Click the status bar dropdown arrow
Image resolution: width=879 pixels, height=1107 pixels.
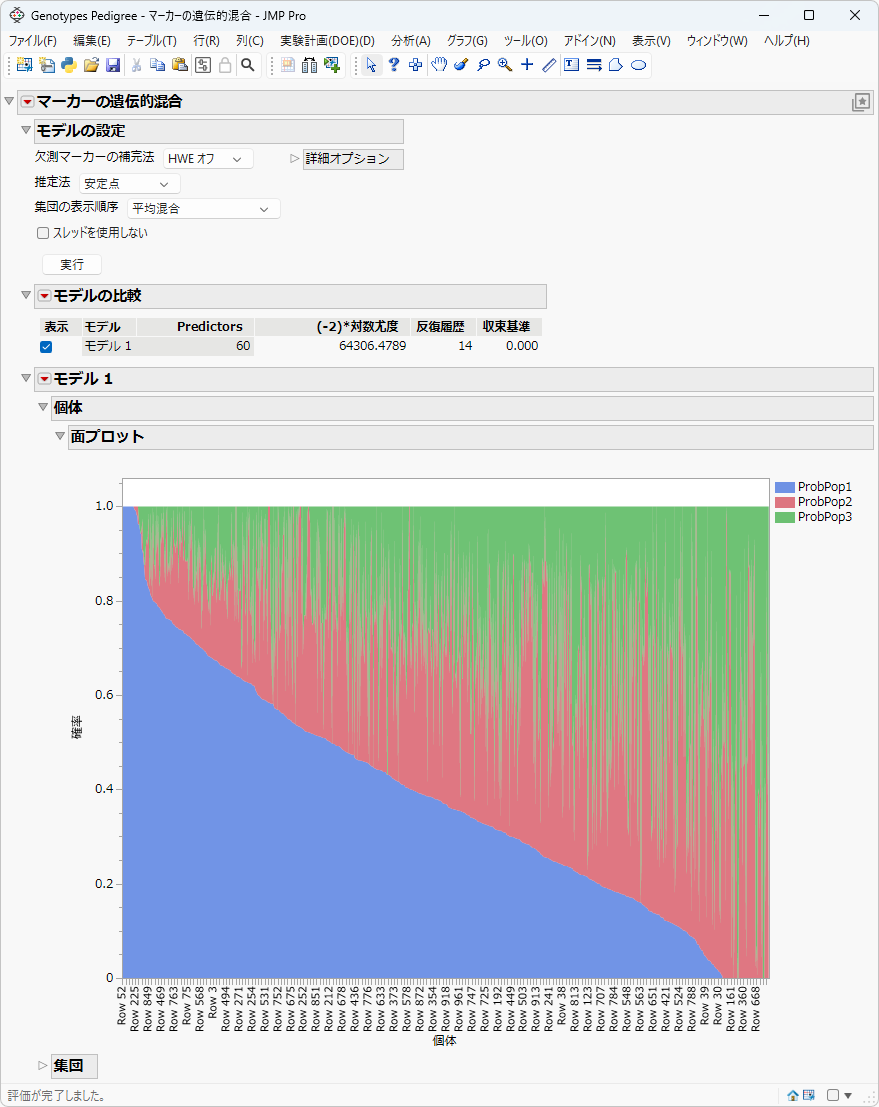tap(848, 1096)
